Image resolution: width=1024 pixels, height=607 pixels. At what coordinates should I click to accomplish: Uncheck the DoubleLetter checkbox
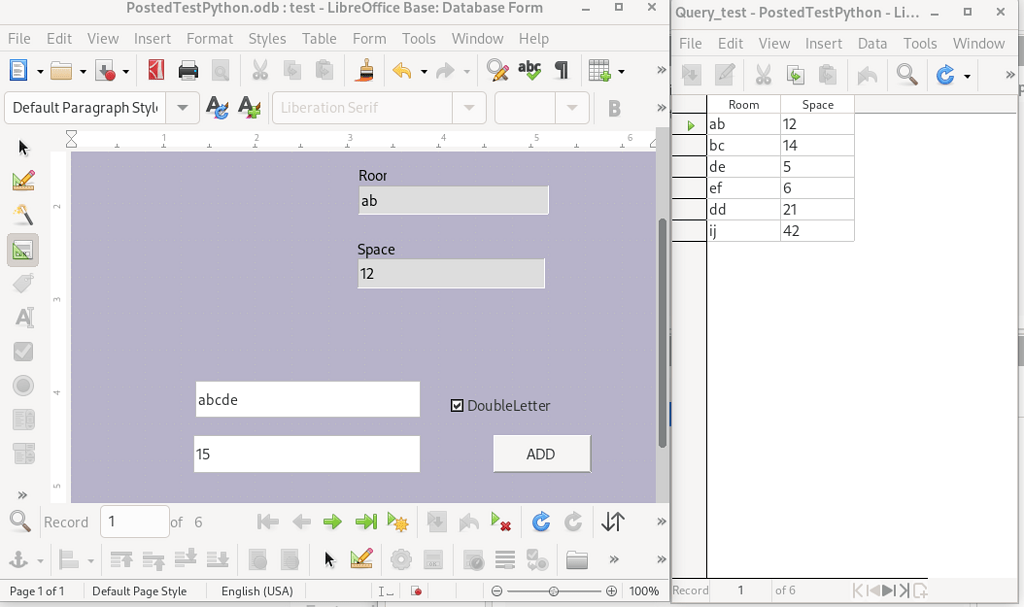pyautogui.click(x=457, y=405)
